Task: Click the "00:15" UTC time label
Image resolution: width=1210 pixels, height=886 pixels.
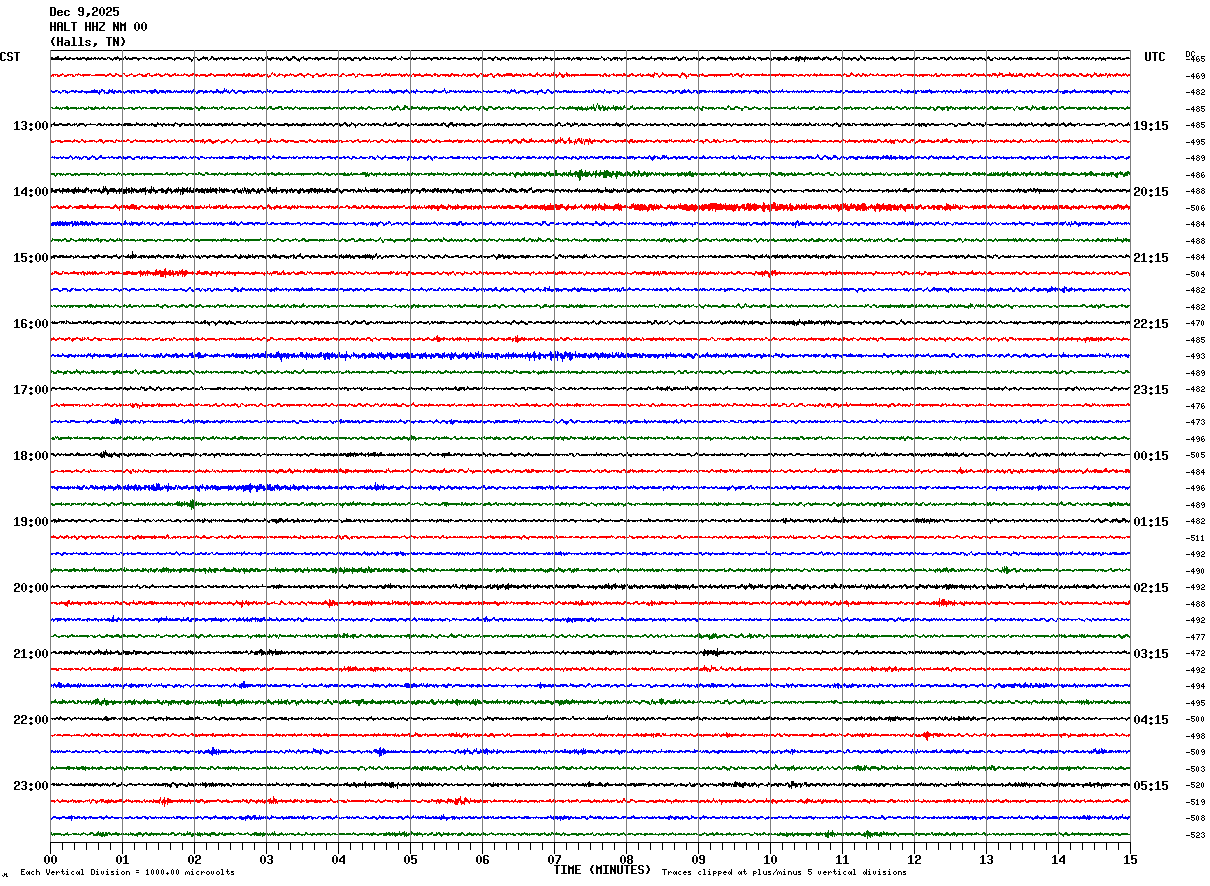Action: [1151, 456]
